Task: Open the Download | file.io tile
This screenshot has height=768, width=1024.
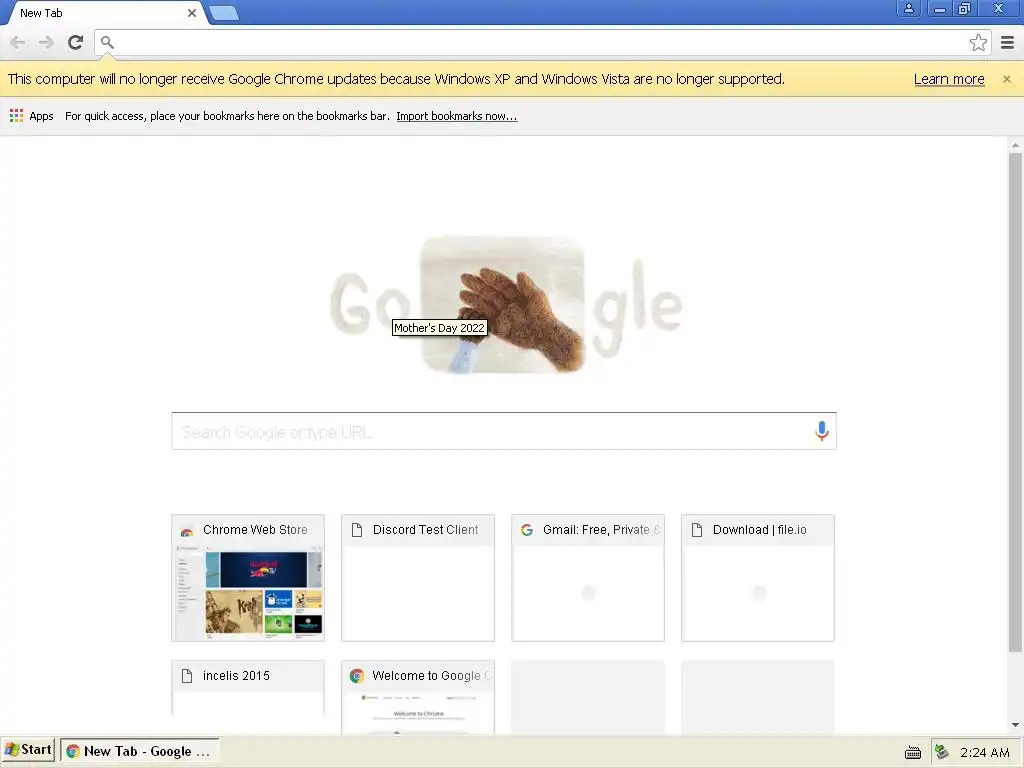Action: [x=758, y=578]
